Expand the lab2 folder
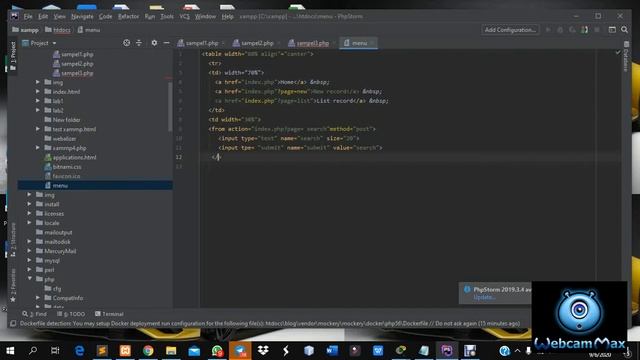This screenshot has width=640, height=360. pos(38,110)
